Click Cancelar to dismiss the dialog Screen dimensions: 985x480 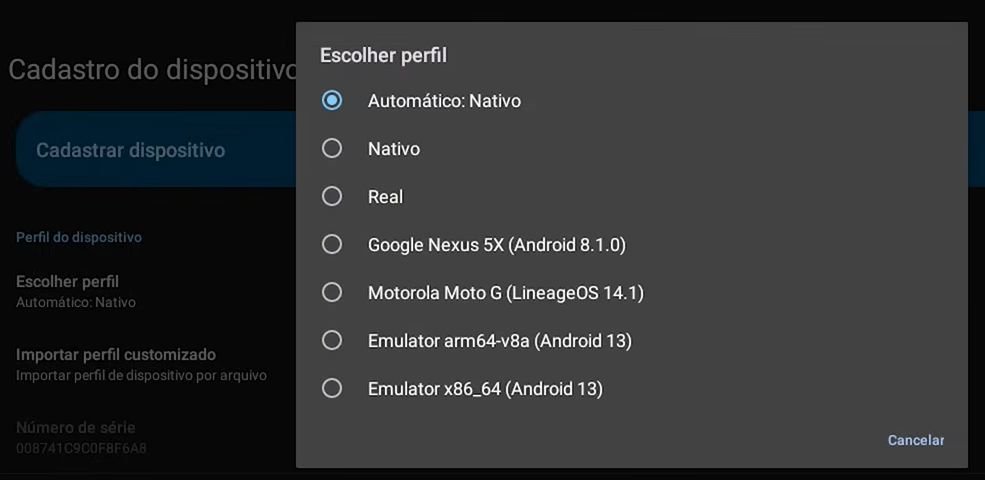coord(916,440)
